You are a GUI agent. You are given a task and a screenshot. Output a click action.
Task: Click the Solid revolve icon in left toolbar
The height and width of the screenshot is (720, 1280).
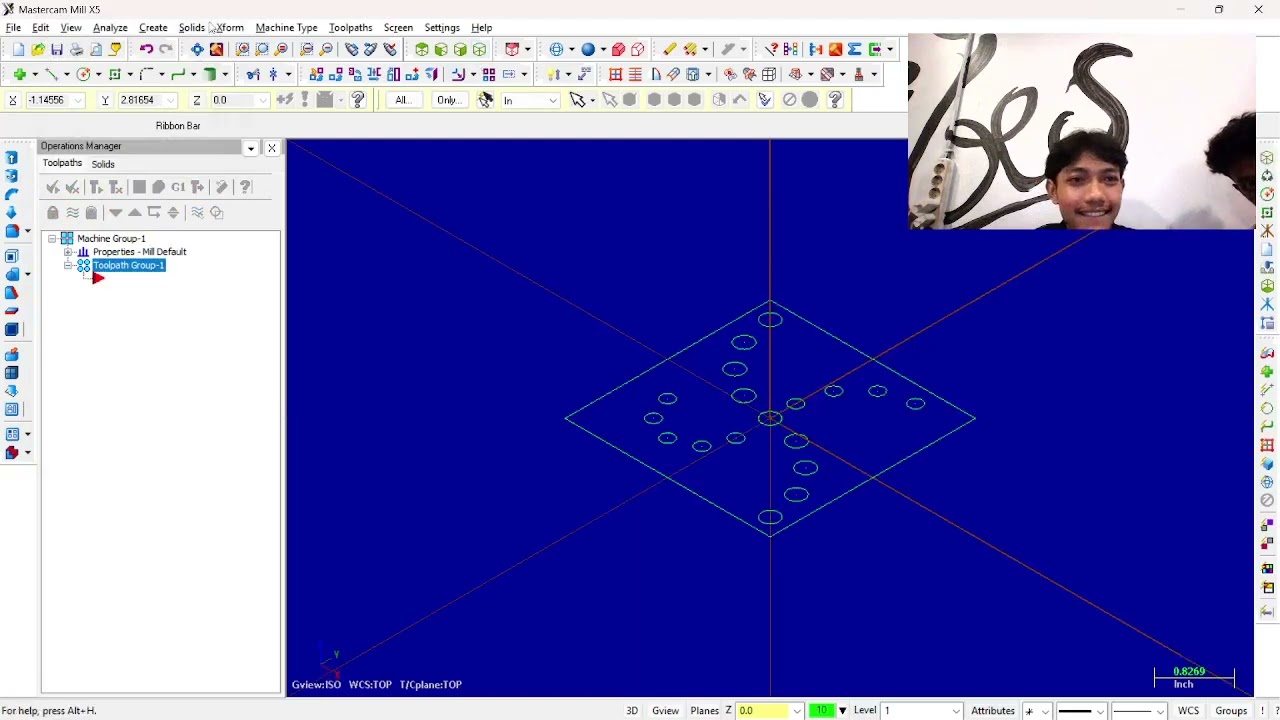[x=12, y=176]
